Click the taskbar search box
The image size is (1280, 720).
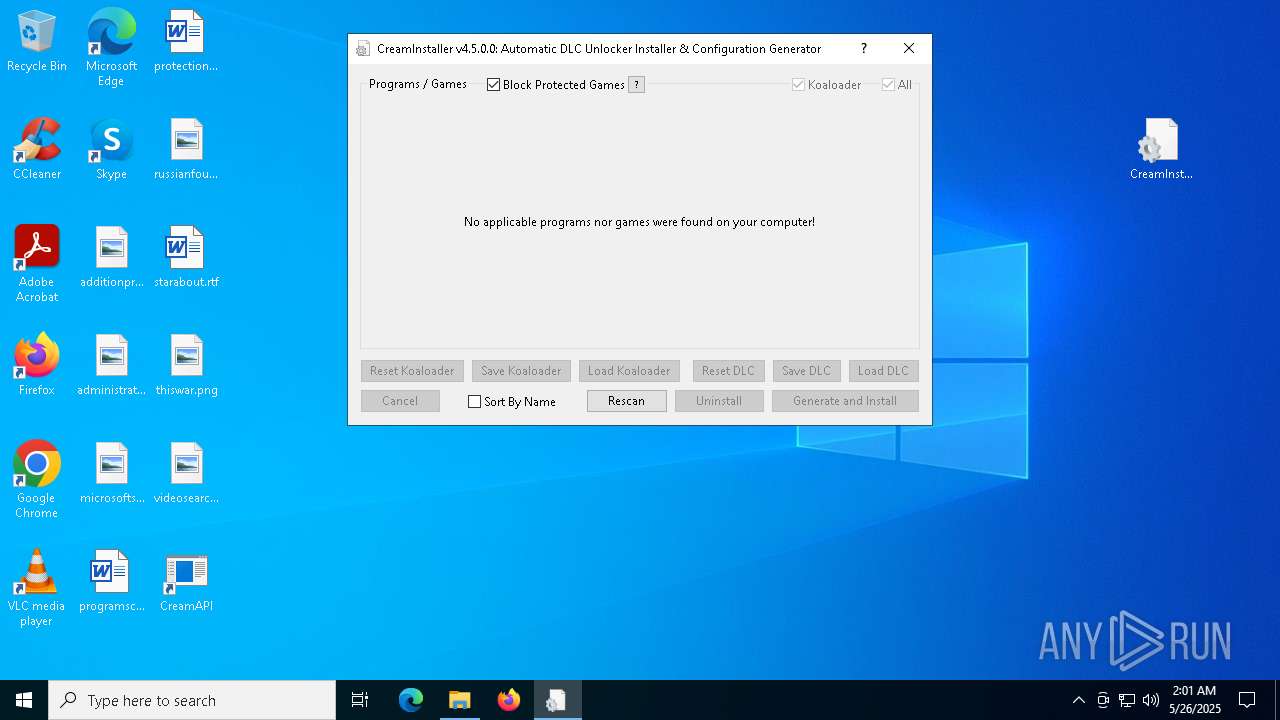pos(192,700)
